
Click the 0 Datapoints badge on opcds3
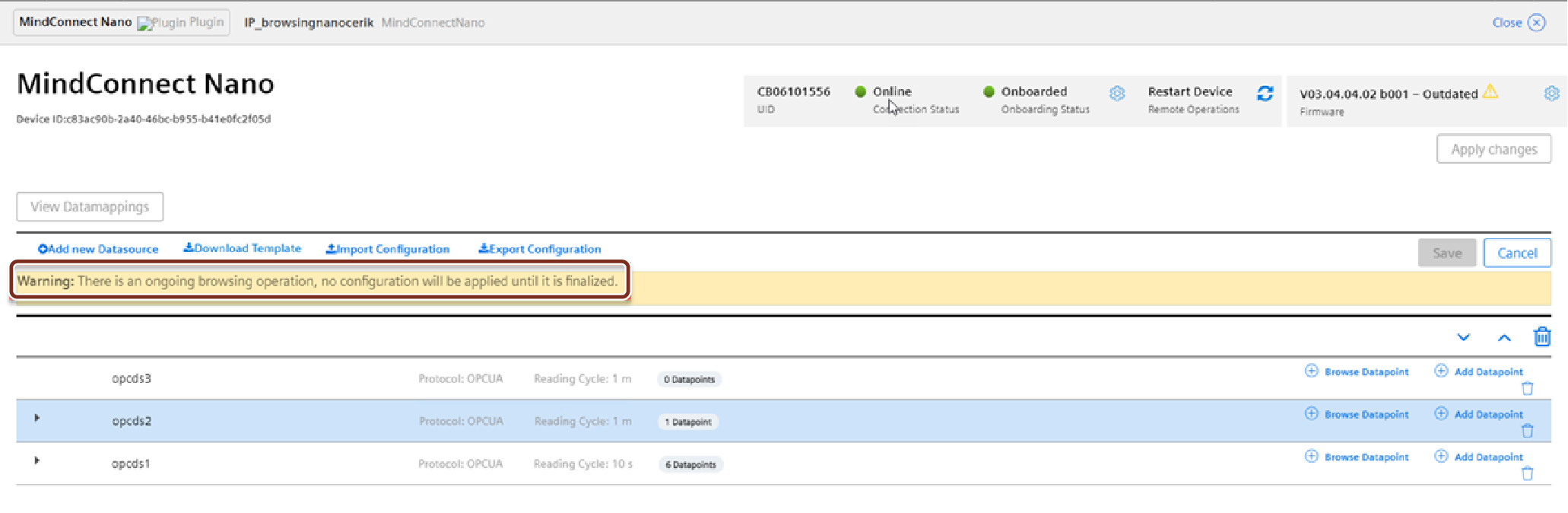click(x=690, y=379)
